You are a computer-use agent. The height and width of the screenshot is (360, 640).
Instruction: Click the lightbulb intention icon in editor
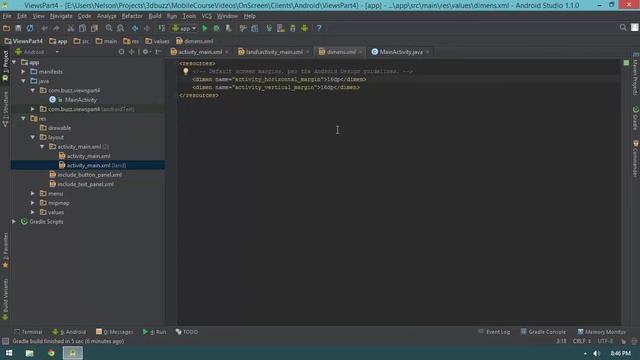186,71
